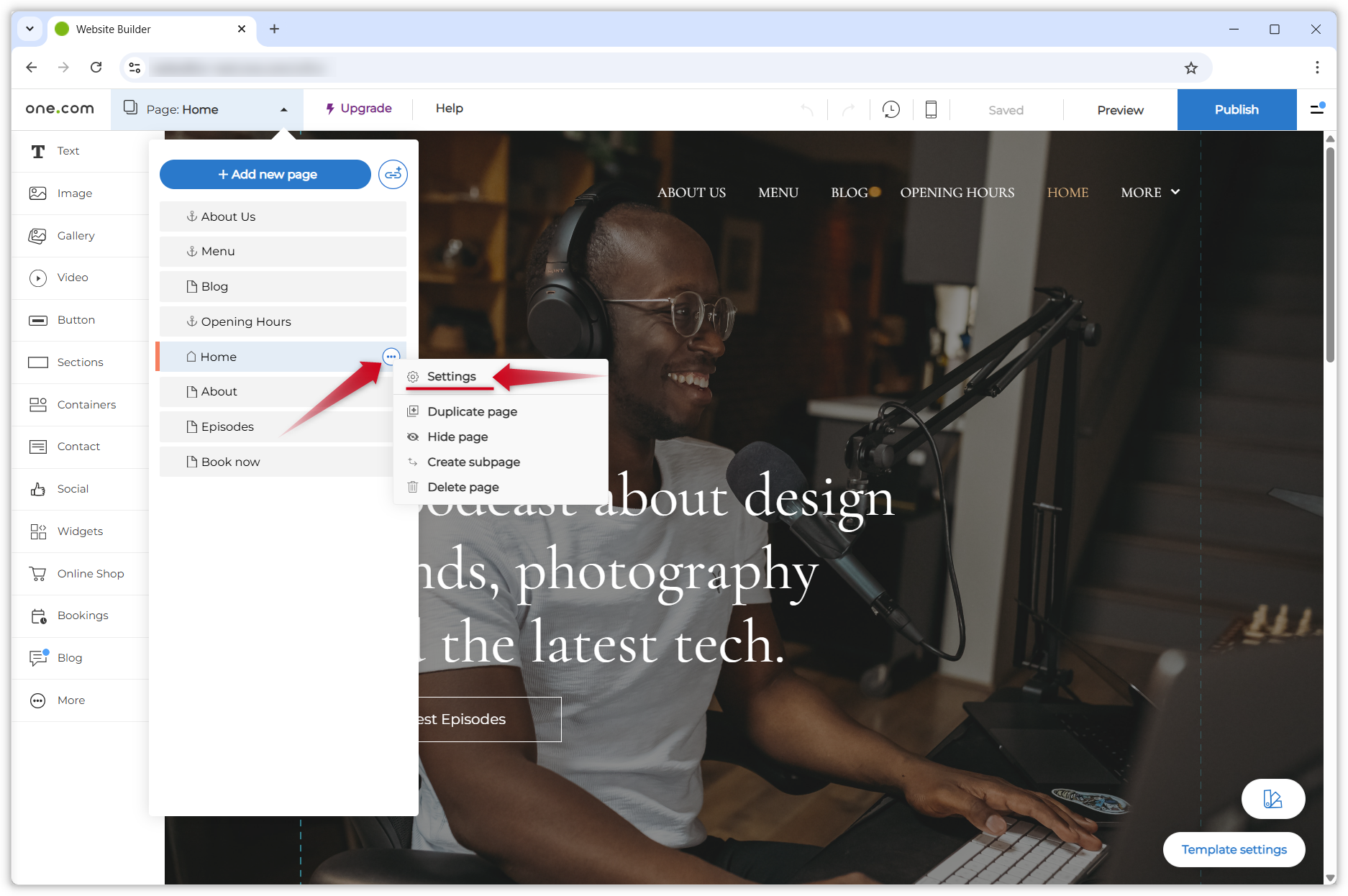Select Settings from the Home page menu
Image resolution: width=1348 pixels, height=896 pixels.
tap(451, 376)
